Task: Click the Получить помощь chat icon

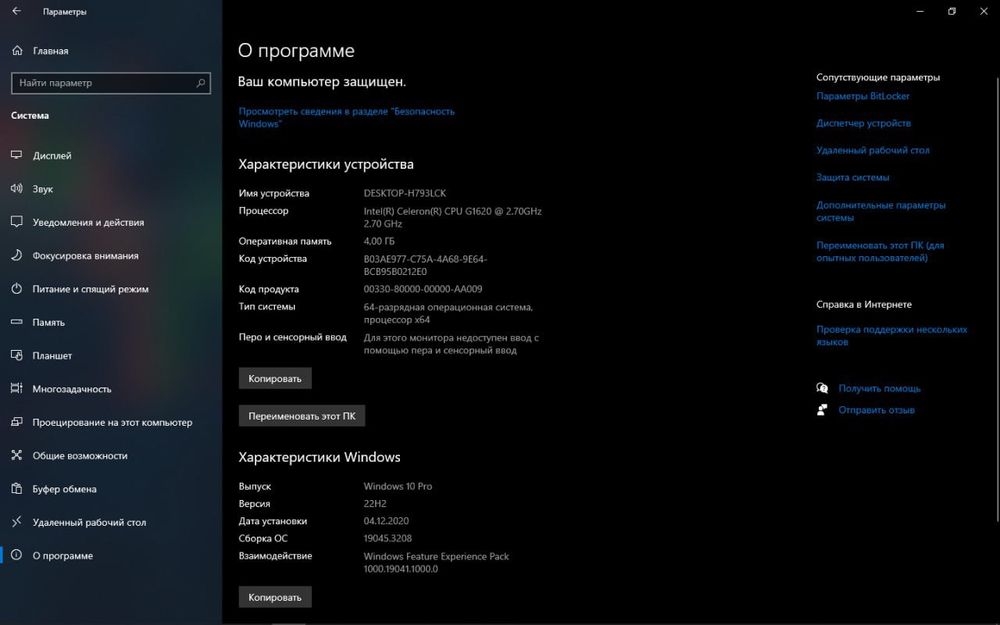Action: pyautogui.click(x=822, y=388)
